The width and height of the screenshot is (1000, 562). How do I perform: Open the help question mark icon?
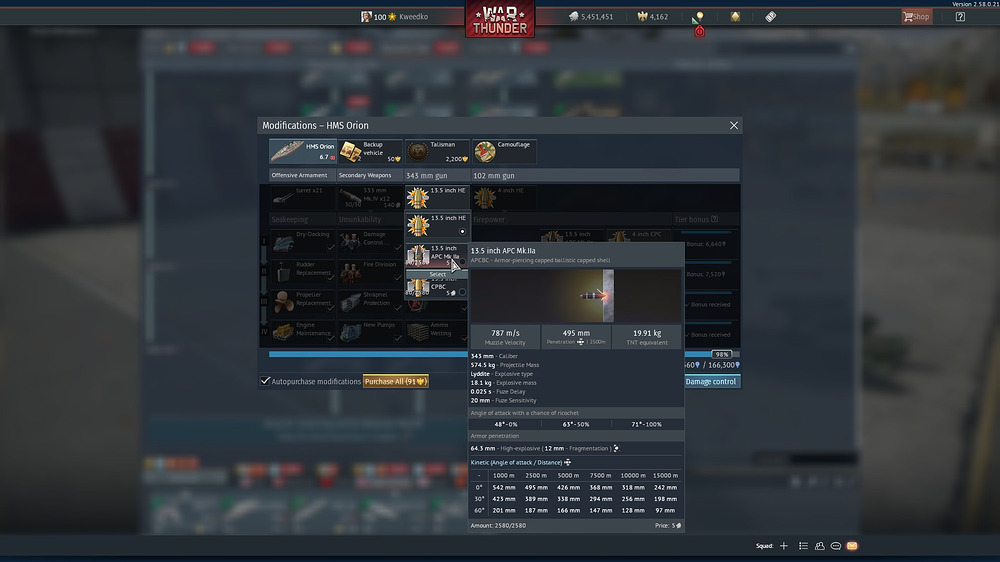tap(960, 17)
